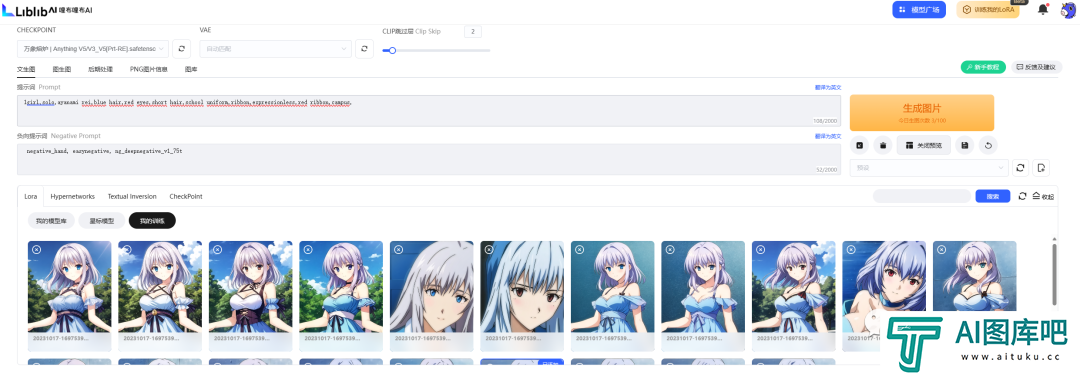This screenshot has height=376, width=1080.
Task: Click the floppy disk save icon
Action: pyautogui.click(x=964, y=145)
